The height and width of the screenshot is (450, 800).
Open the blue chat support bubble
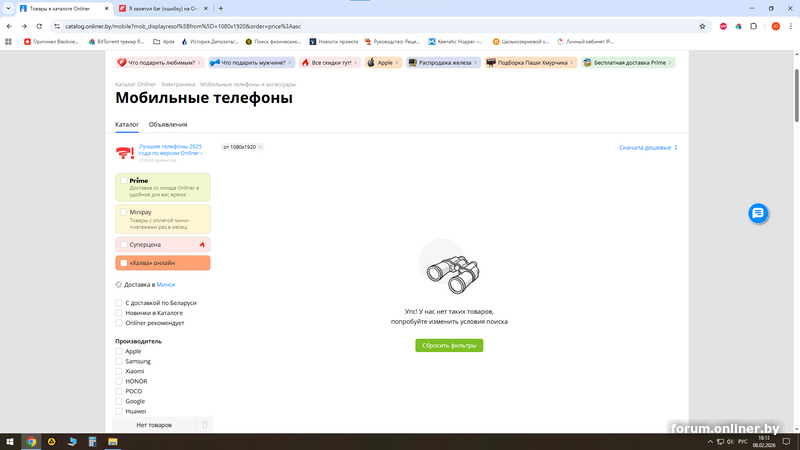758,213
